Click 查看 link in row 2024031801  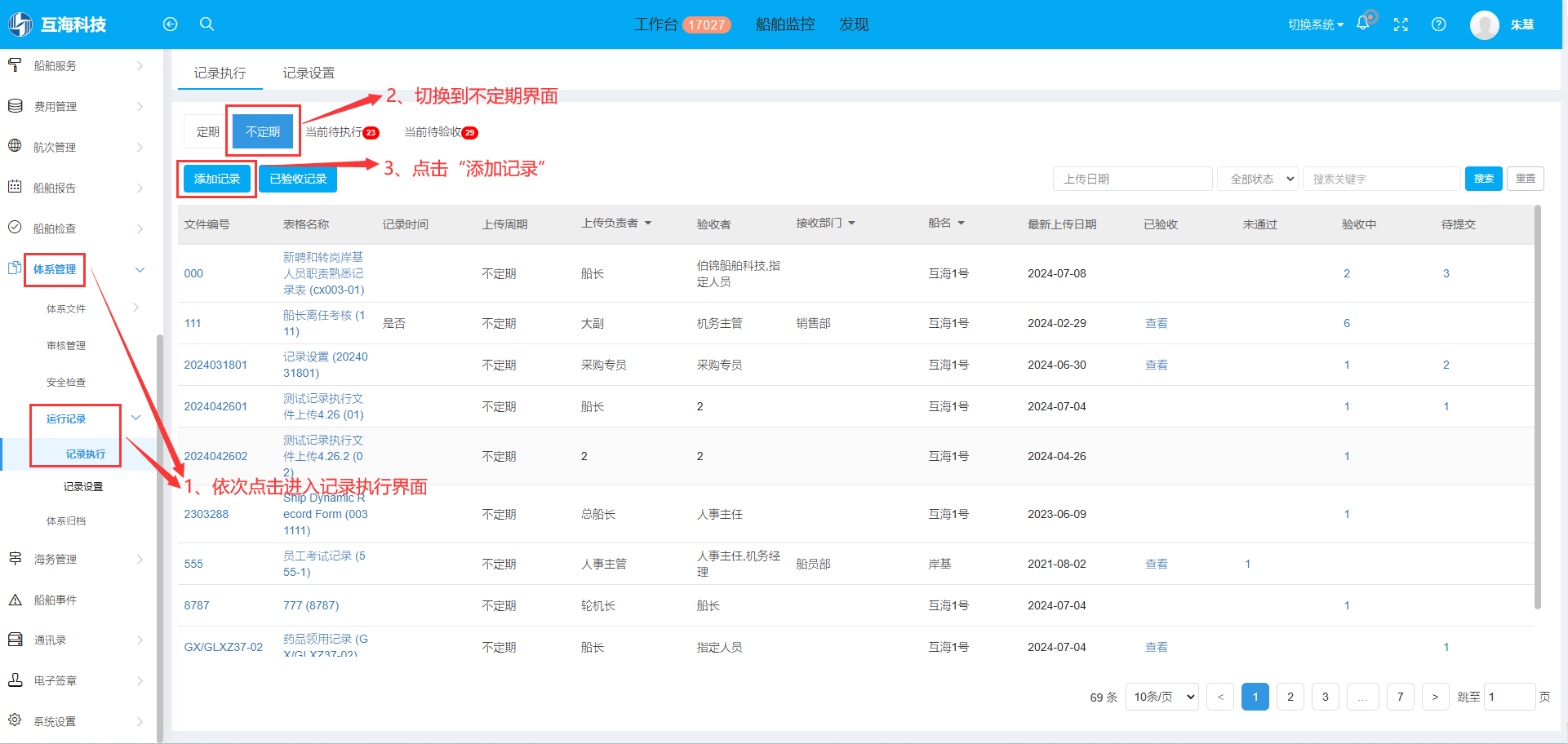coord(1157,365)
